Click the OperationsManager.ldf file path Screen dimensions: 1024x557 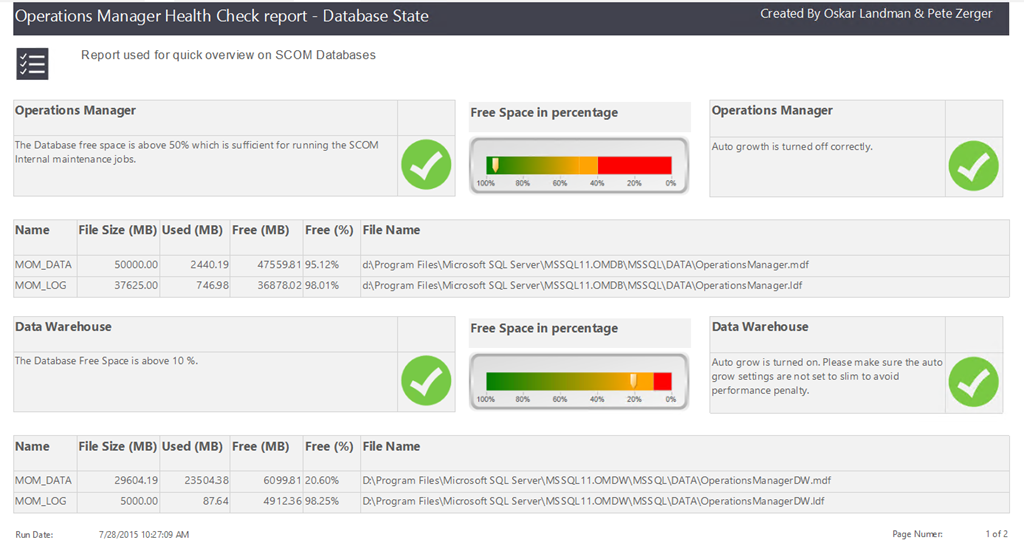583,285
